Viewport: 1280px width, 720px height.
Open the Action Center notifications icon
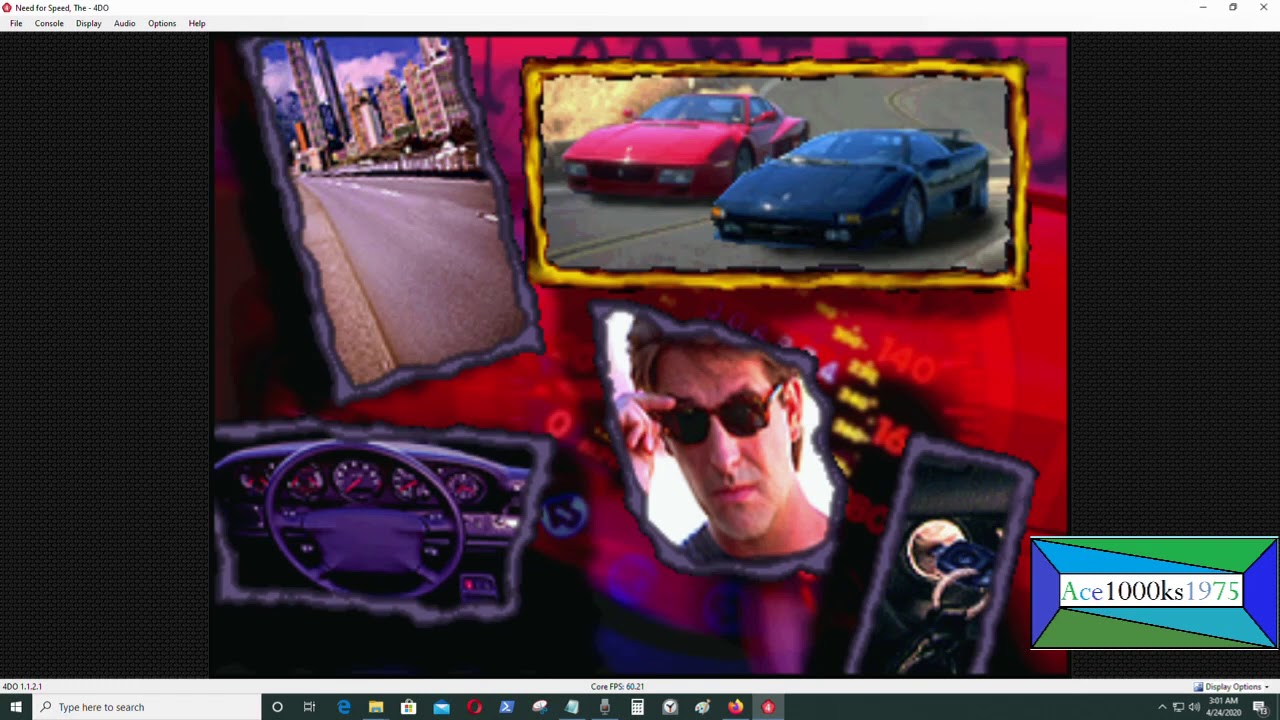1261,707
